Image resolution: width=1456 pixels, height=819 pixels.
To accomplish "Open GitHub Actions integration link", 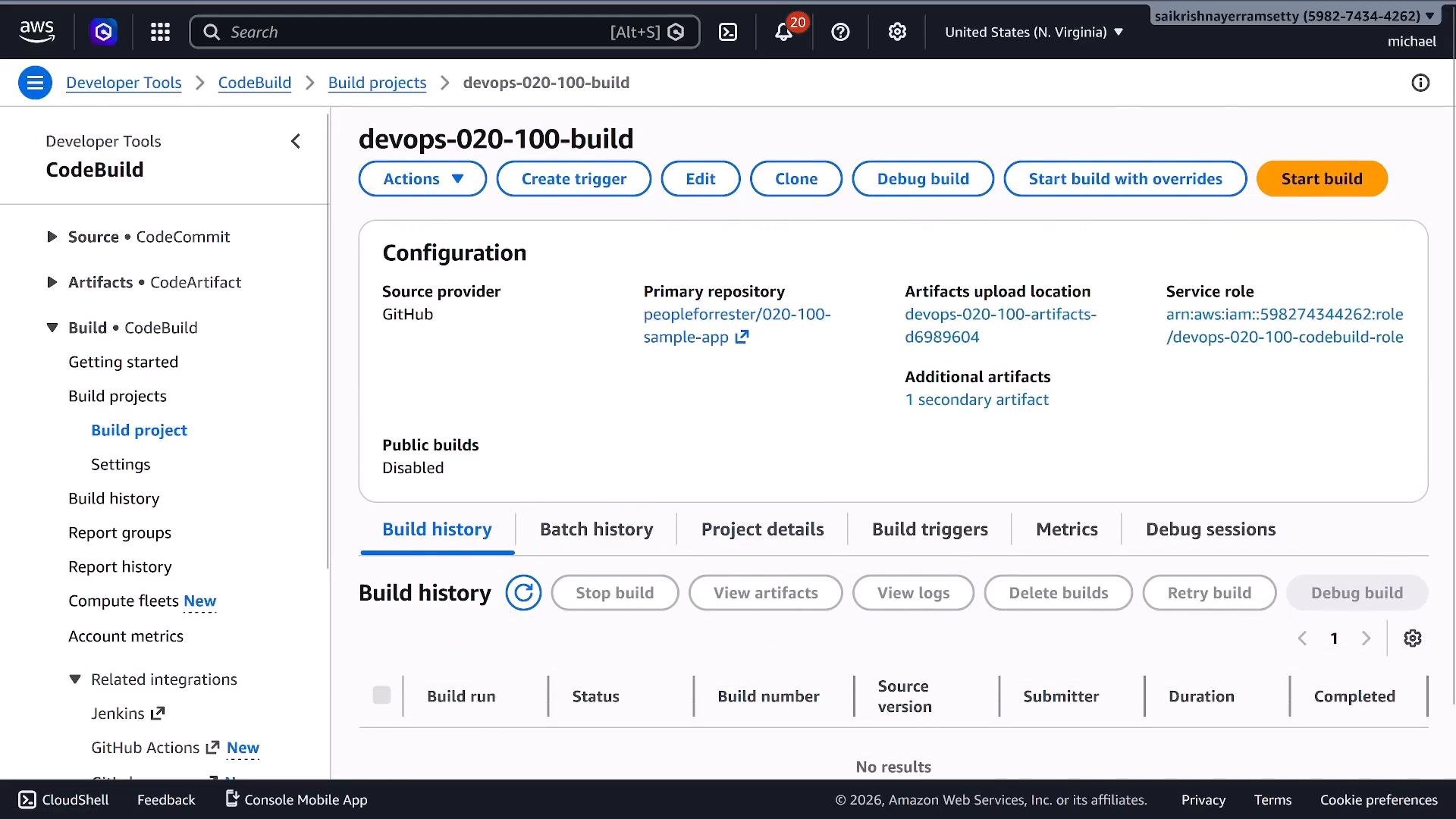I will pos(155,748).
